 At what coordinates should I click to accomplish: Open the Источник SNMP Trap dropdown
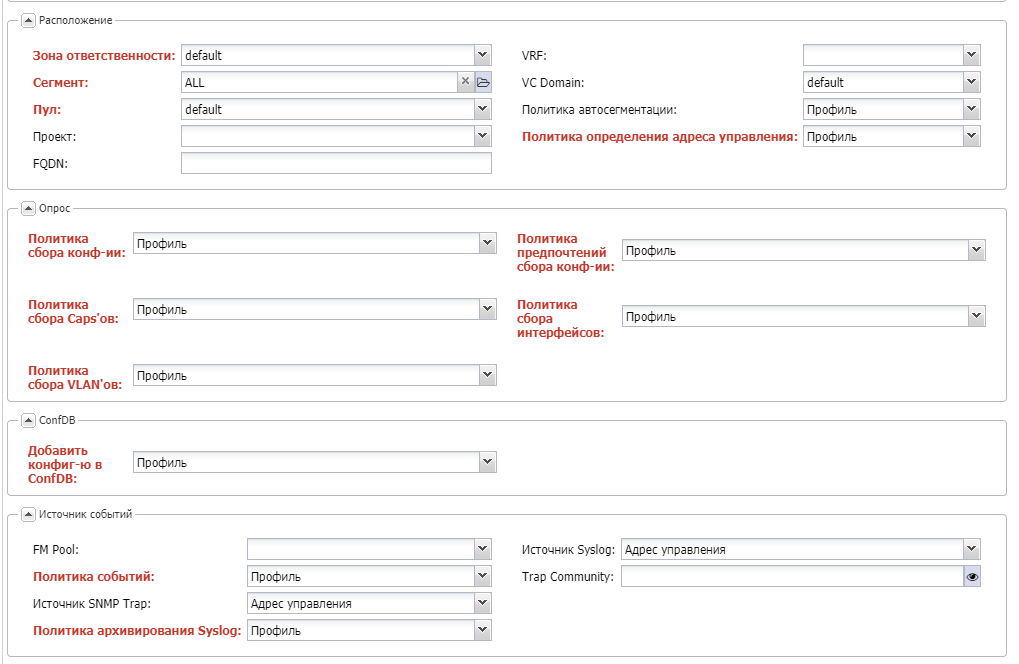483,603
